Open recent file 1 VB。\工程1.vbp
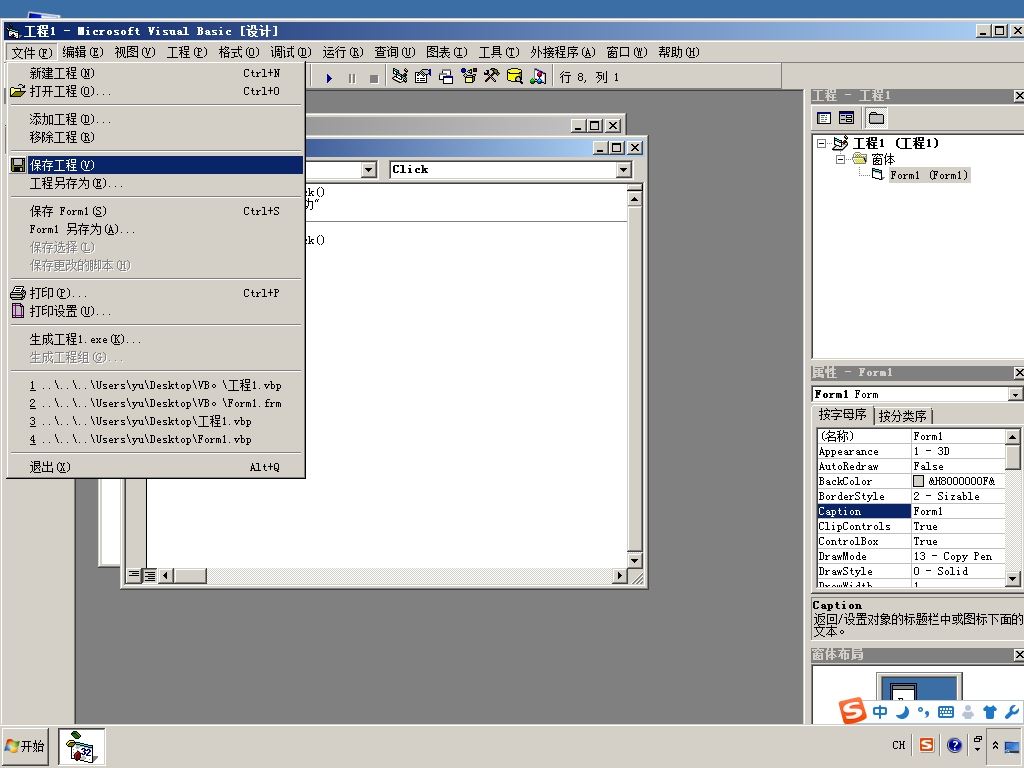The width and height of the screenshot is (1024, 768). coord(156,385)
